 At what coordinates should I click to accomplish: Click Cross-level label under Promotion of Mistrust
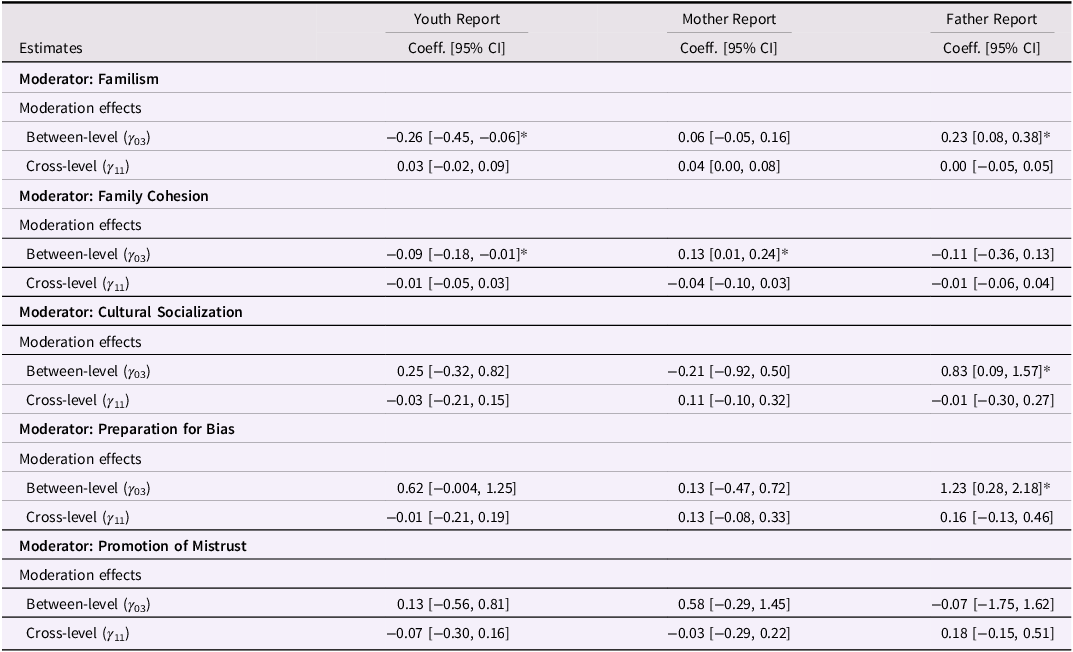click(x=77, y=633)
